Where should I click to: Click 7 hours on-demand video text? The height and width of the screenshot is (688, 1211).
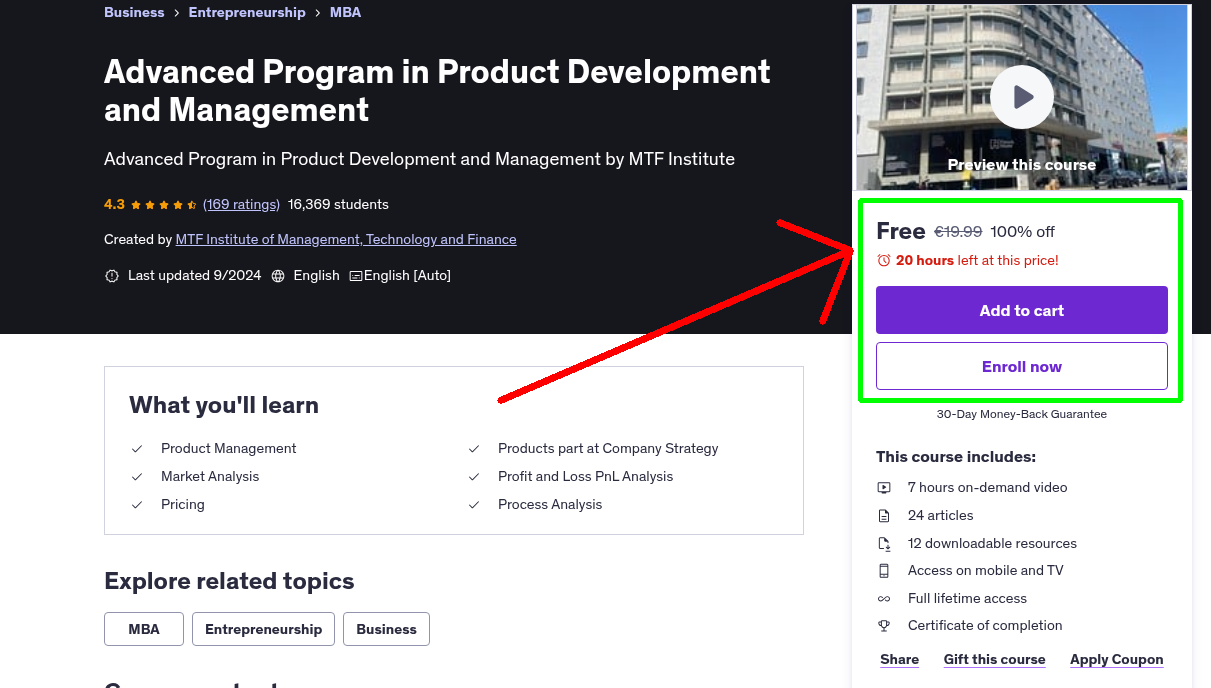(988, 488)
